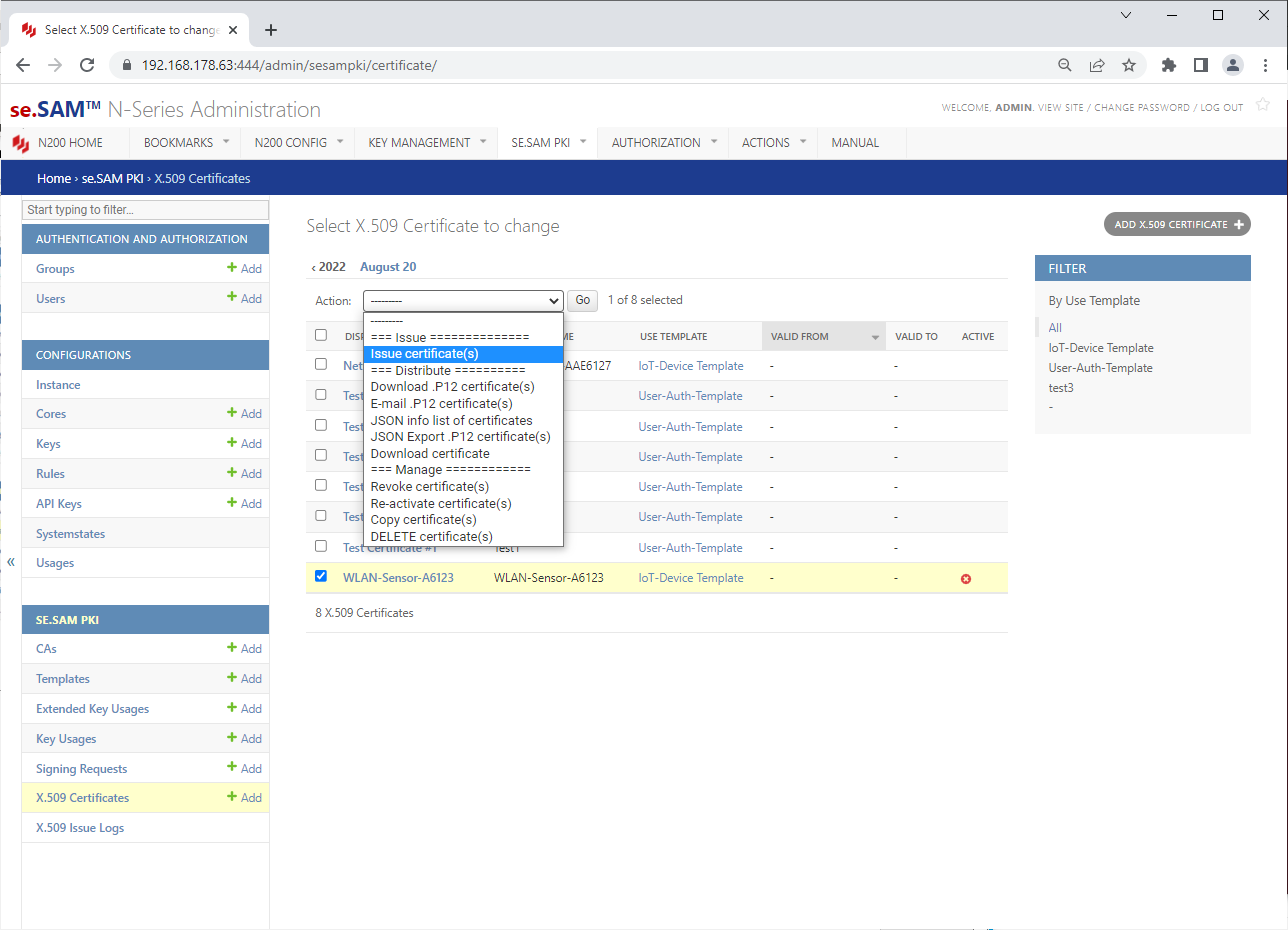Toggle the select-all checkbox in table header

321,335
